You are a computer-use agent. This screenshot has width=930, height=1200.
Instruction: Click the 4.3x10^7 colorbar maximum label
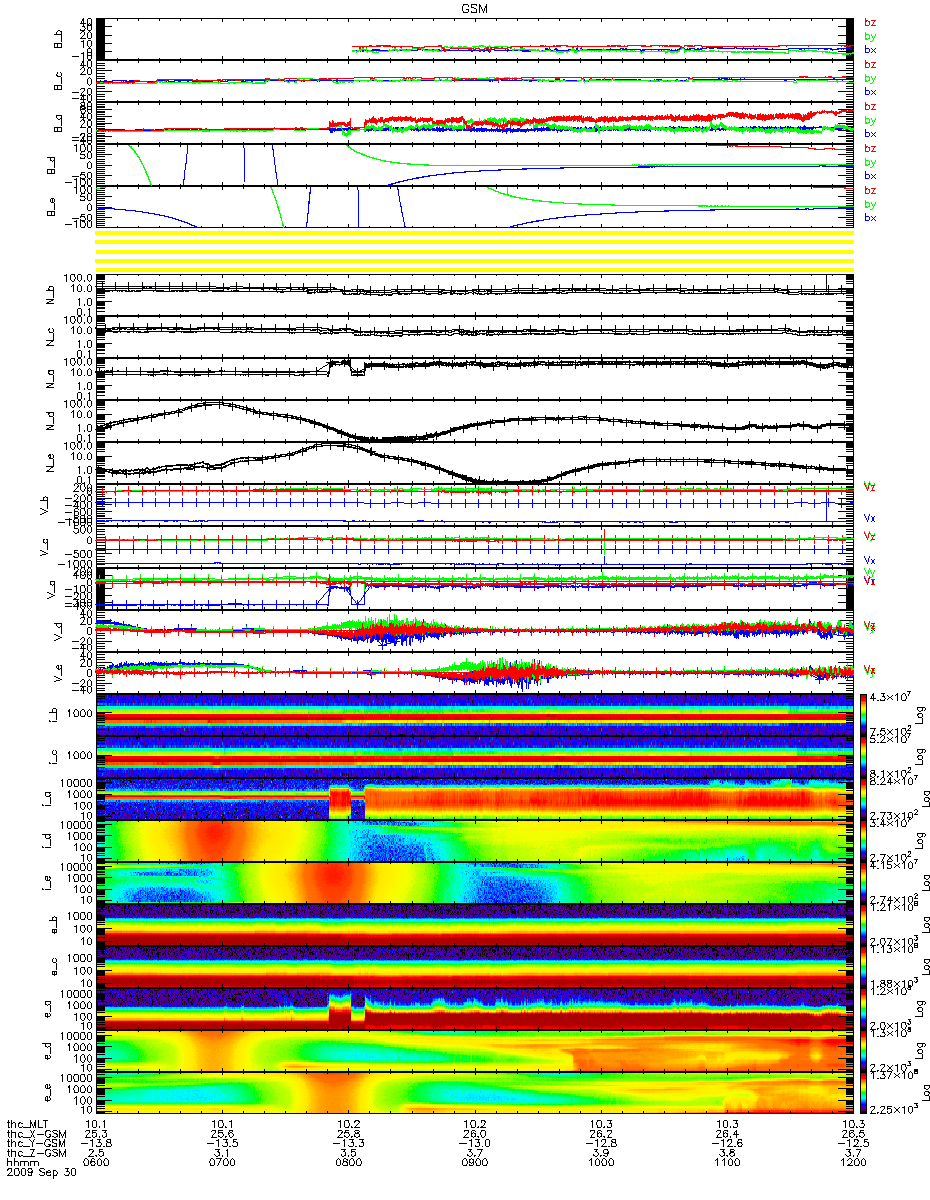[x=892, y=695]
